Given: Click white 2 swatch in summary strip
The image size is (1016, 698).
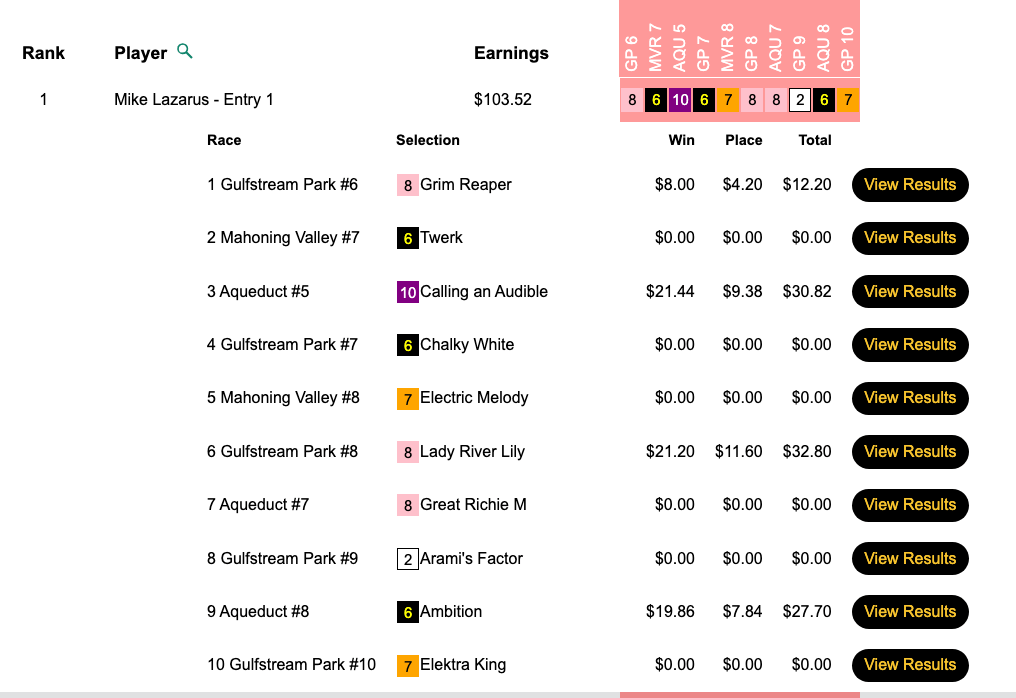Looking at the screenshot, I should tap(800, 100).
